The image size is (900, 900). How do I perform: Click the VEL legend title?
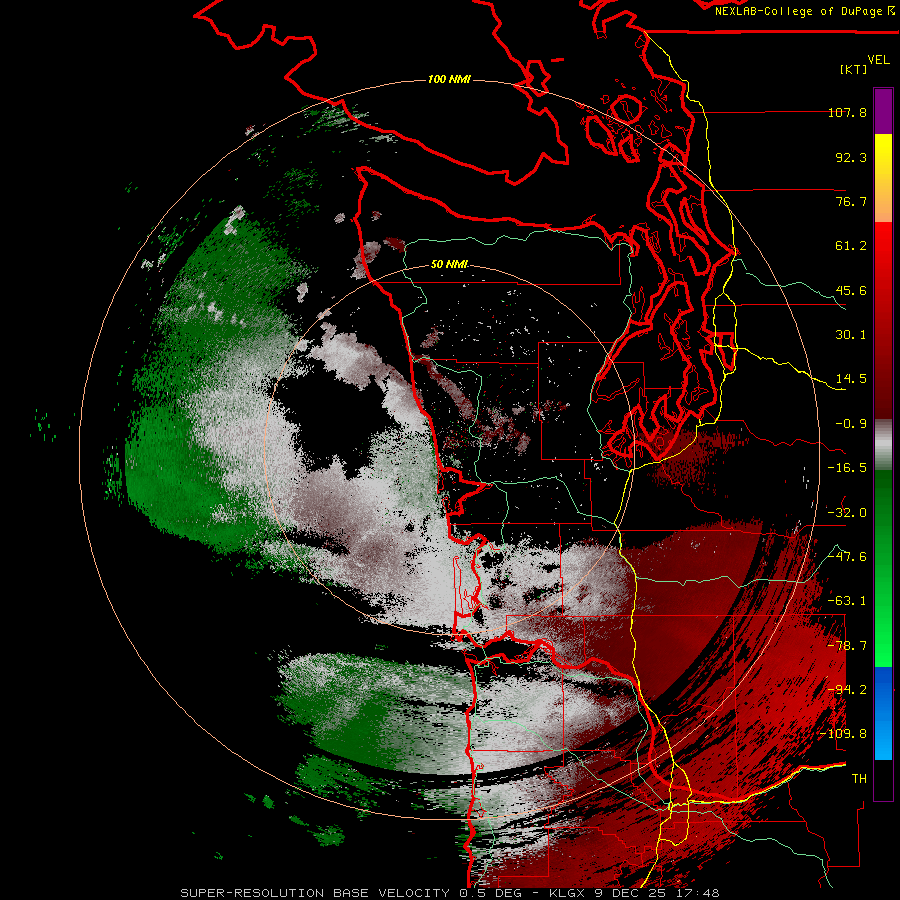tap(879, 60)
